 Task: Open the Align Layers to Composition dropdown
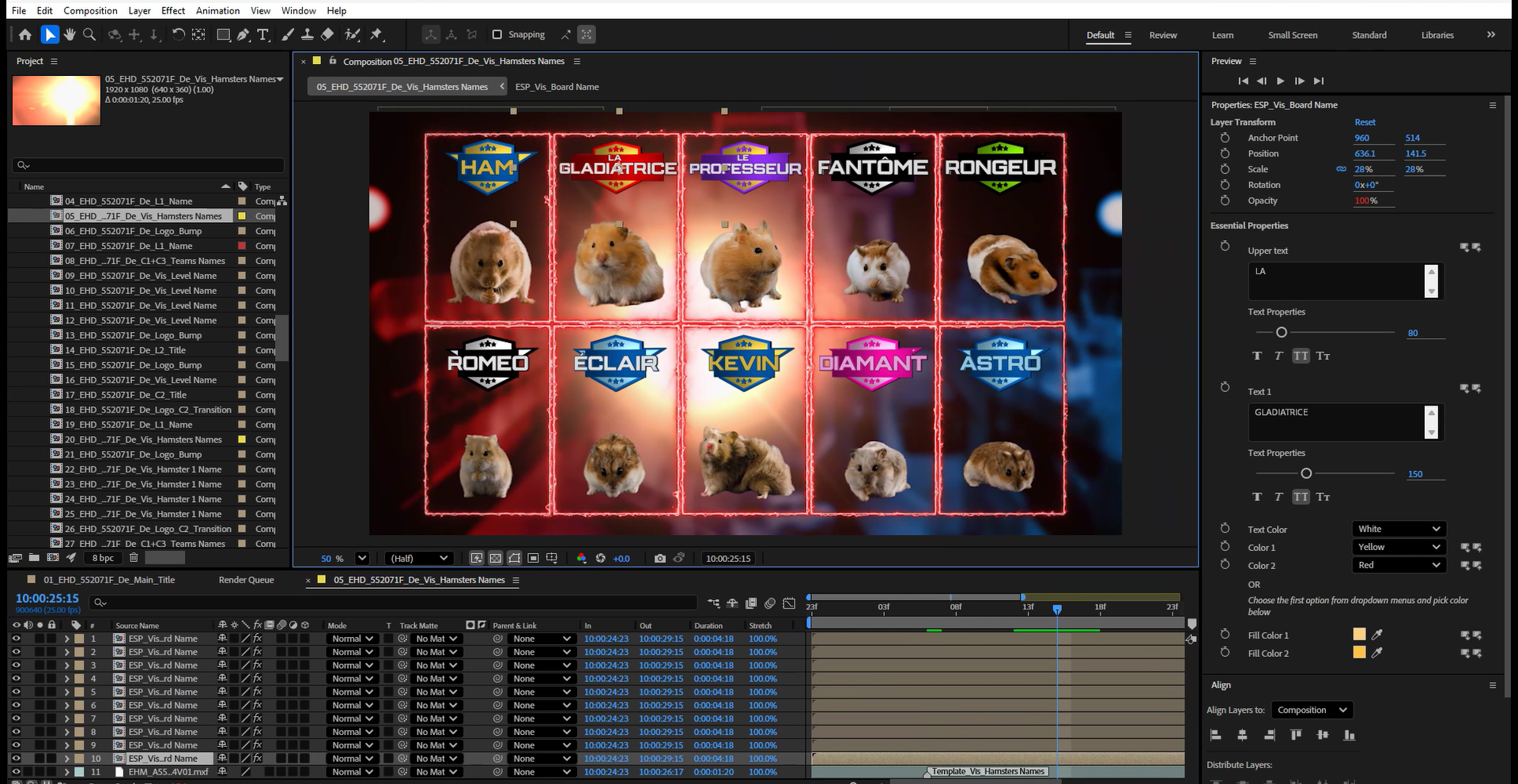[1312, 710]
